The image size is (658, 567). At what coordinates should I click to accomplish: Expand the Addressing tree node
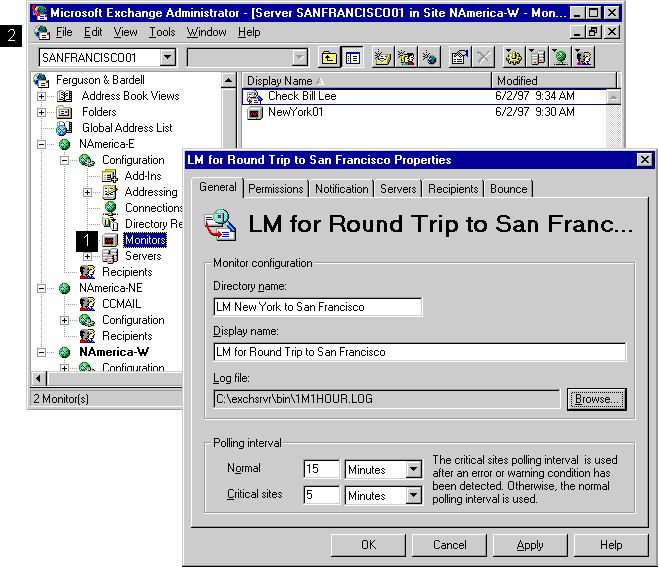(x=87, y=192)
